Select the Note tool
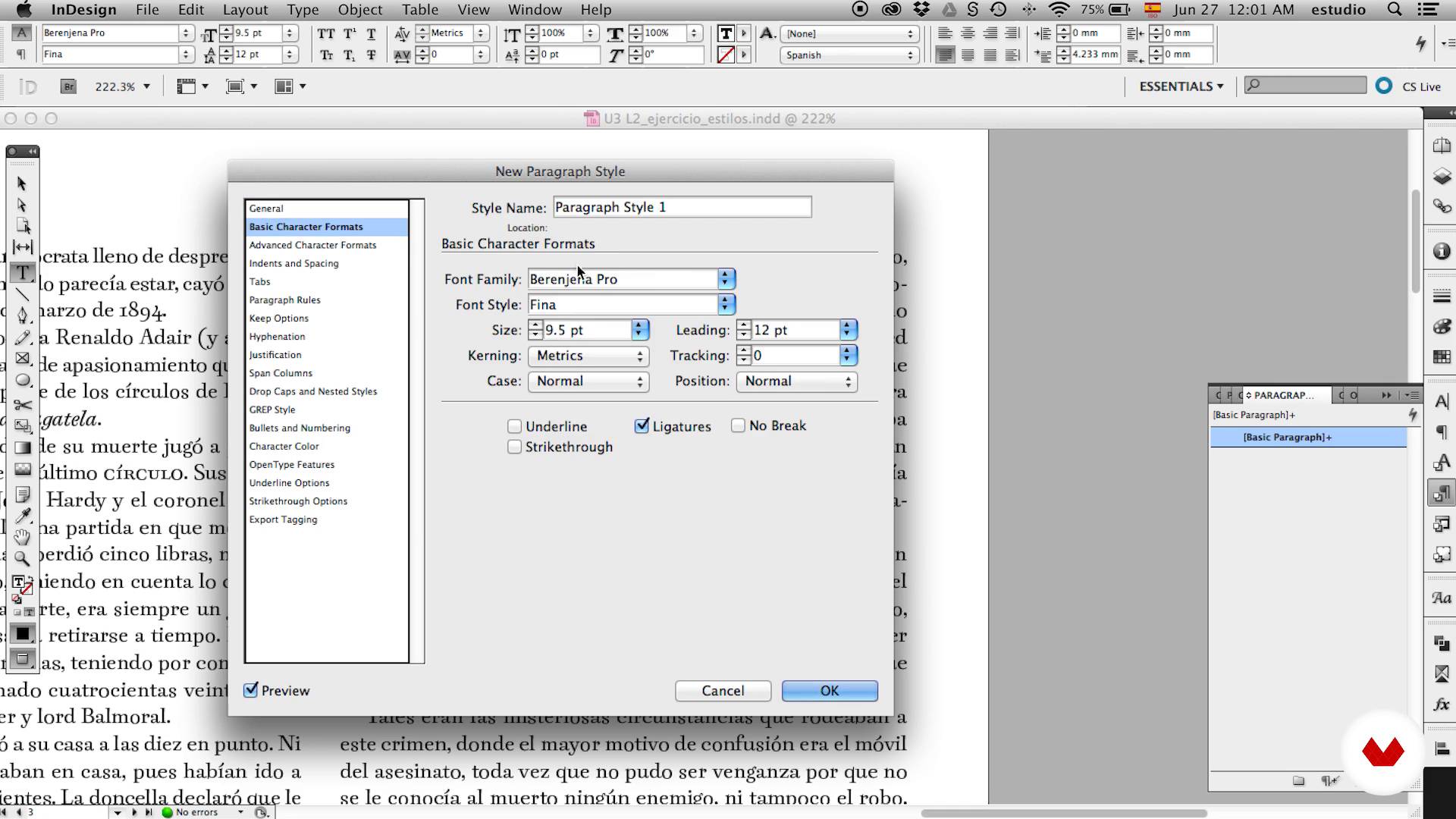This screenshot has height=819, width=1456. (23, 494)
